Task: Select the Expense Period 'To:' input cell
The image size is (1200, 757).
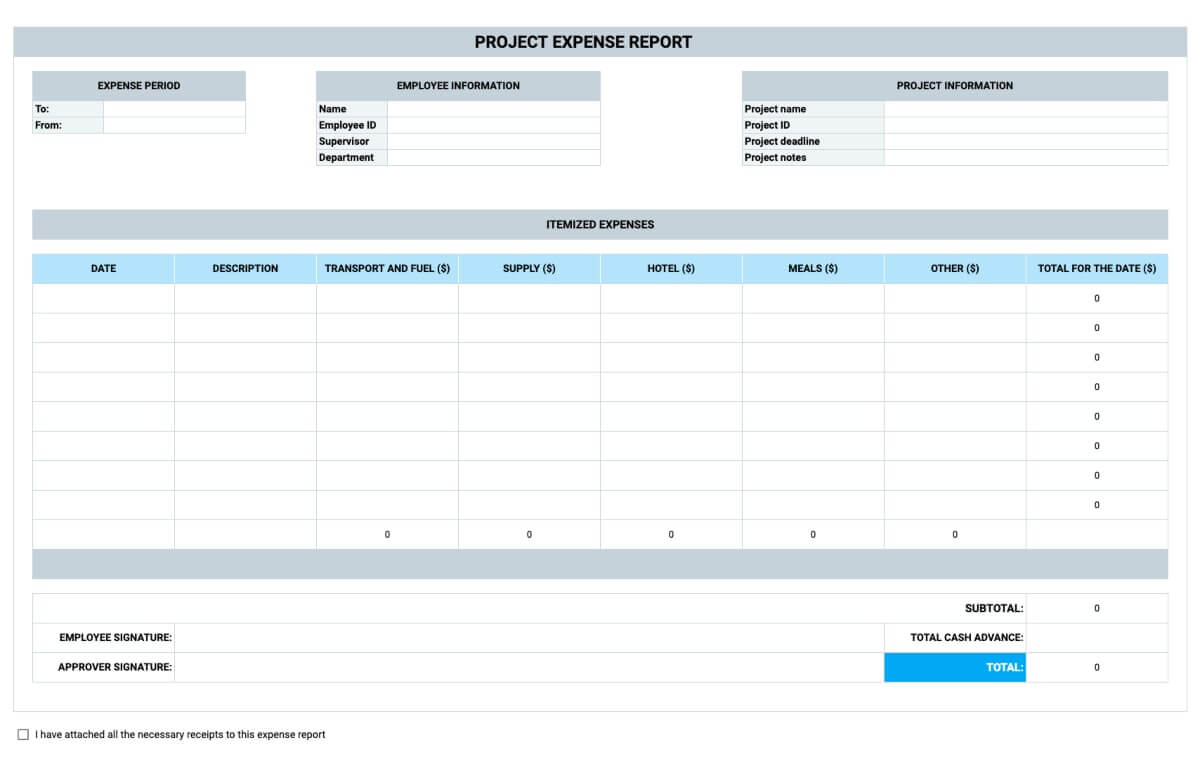Action: coord(174,109)
